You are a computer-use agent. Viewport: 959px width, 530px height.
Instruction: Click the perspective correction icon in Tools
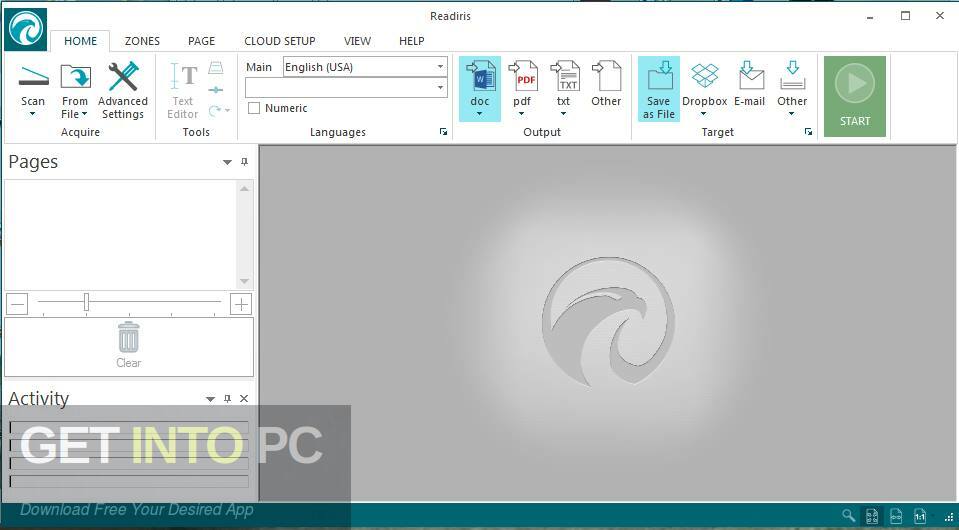pos(216,68)
